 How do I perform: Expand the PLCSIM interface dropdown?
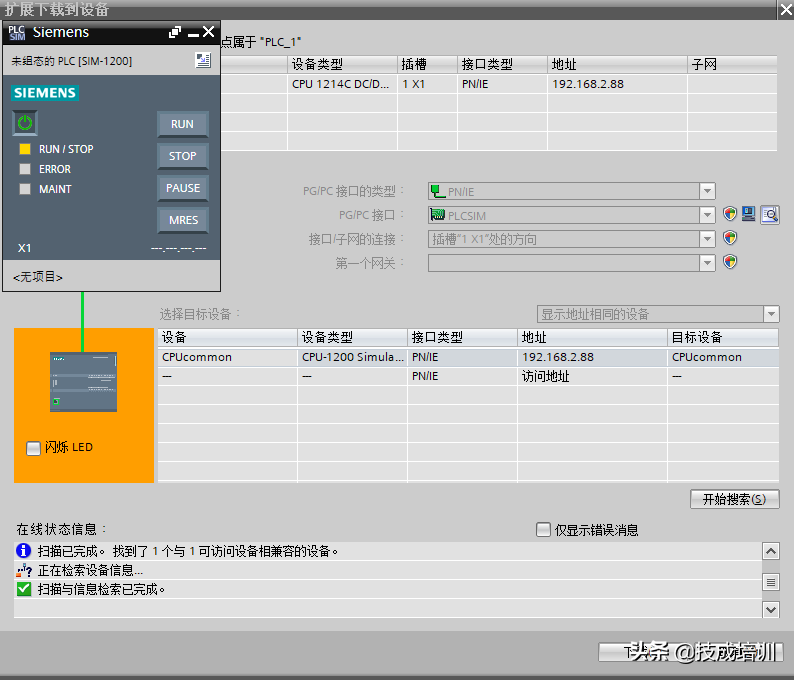[707, 215]
